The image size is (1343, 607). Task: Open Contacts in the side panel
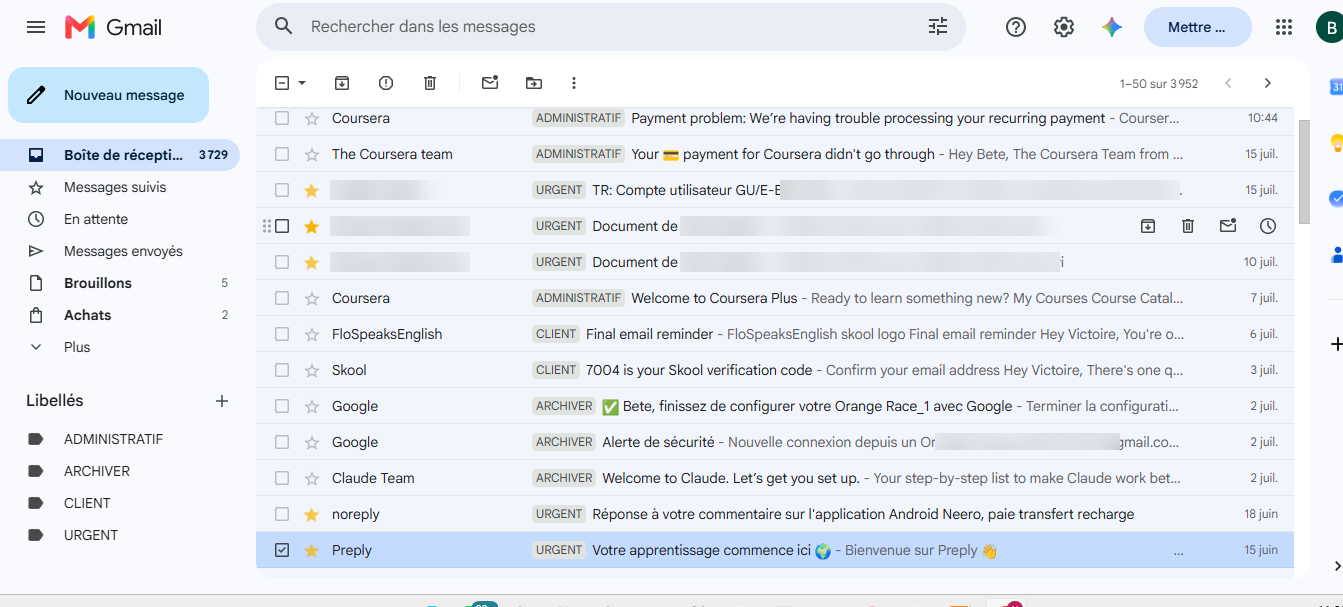coord(1336,255)
